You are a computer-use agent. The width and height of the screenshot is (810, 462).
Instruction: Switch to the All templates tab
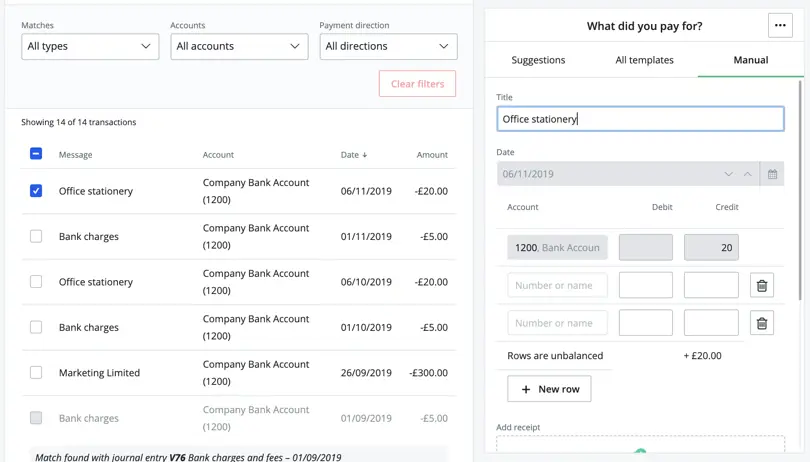click(644, 60)
